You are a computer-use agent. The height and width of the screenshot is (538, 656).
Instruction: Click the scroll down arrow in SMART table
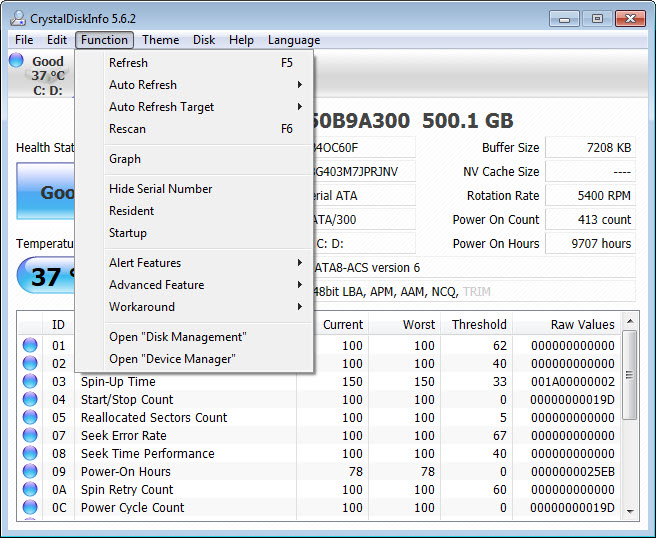630,511
